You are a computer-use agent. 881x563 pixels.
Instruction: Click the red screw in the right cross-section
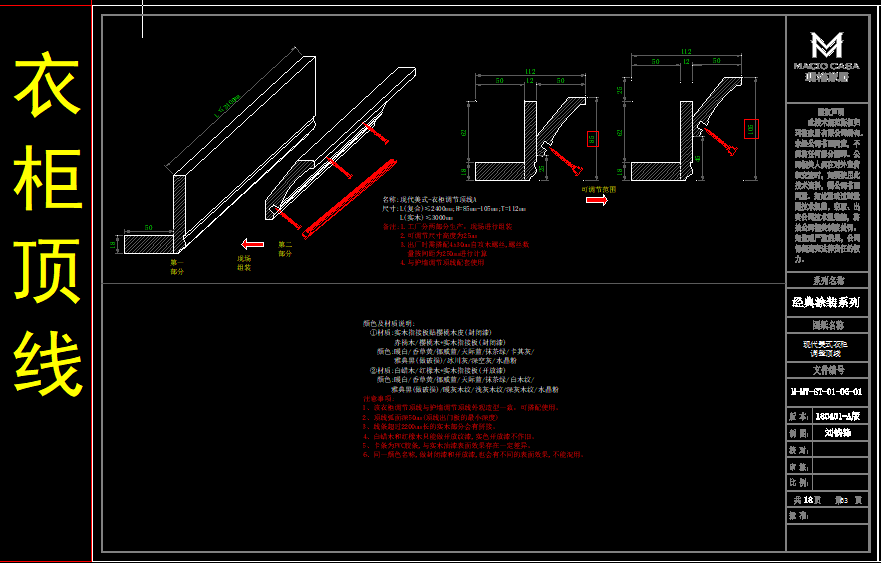[x=719, y=143]
